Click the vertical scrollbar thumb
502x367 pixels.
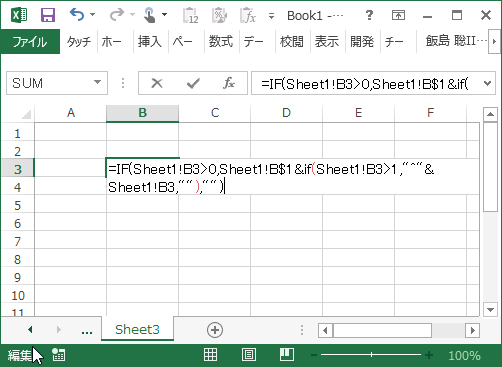click(490, 167)
